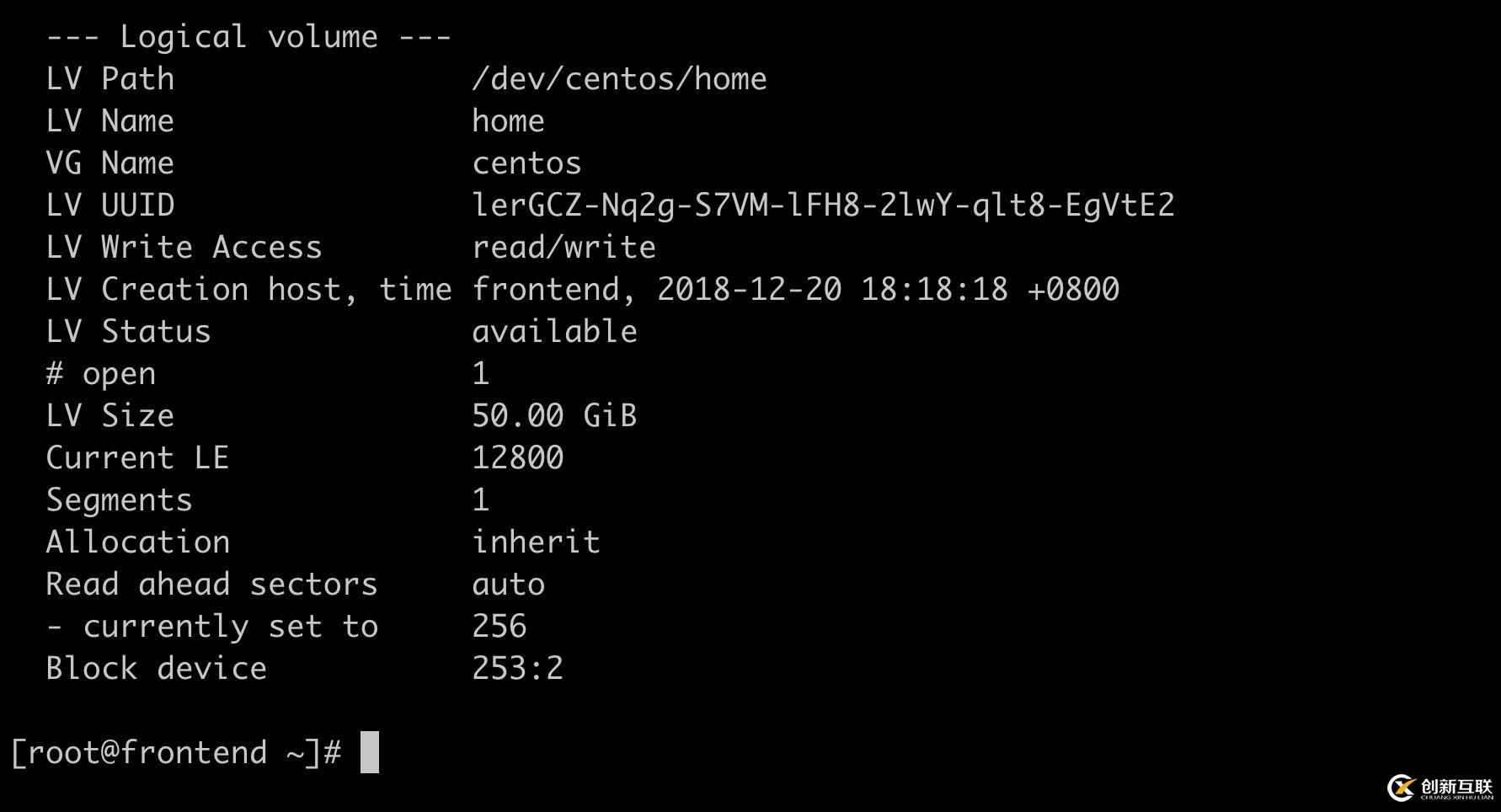
Task: Click the LV Name value home
Action: click(508, 121)
